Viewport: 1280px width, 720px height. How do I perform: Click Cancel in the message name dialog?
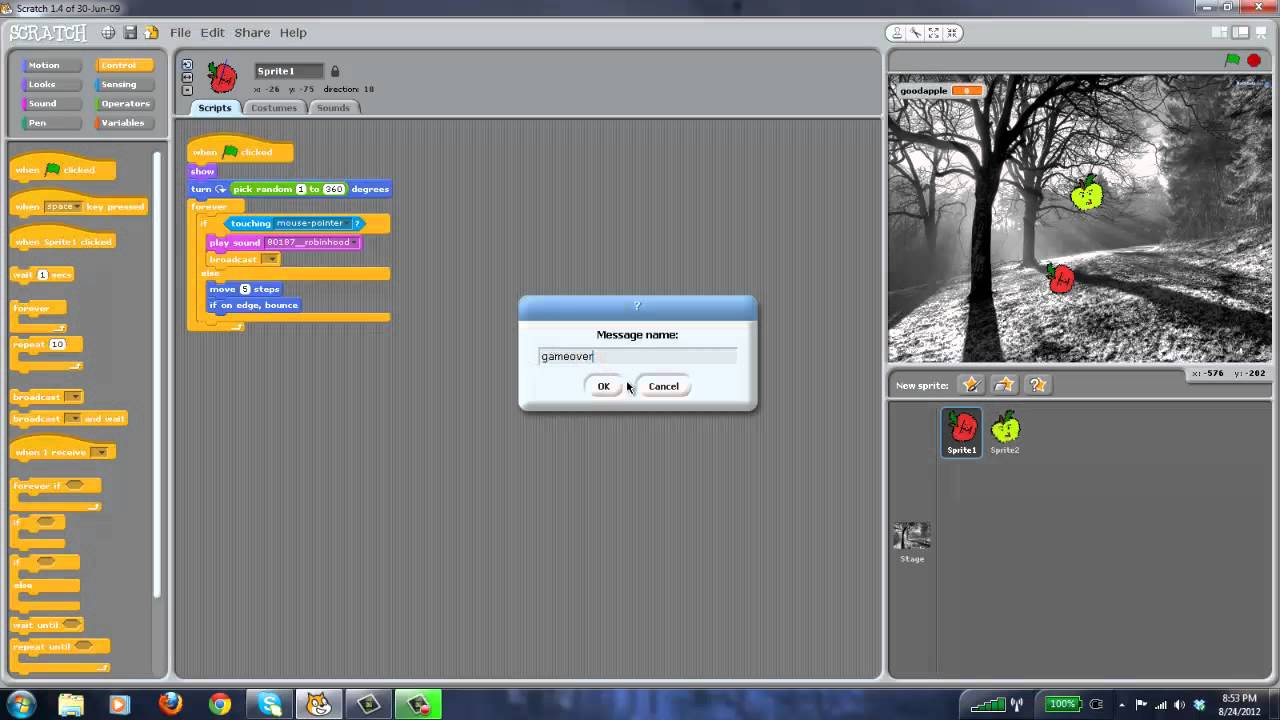(663, 386)
